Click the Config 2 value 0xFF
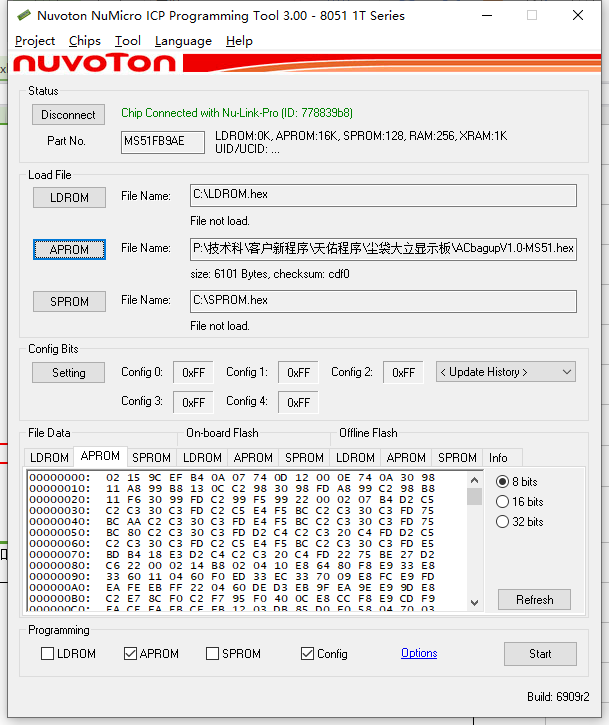The image size is (609, 725). [x=403, y=372]
